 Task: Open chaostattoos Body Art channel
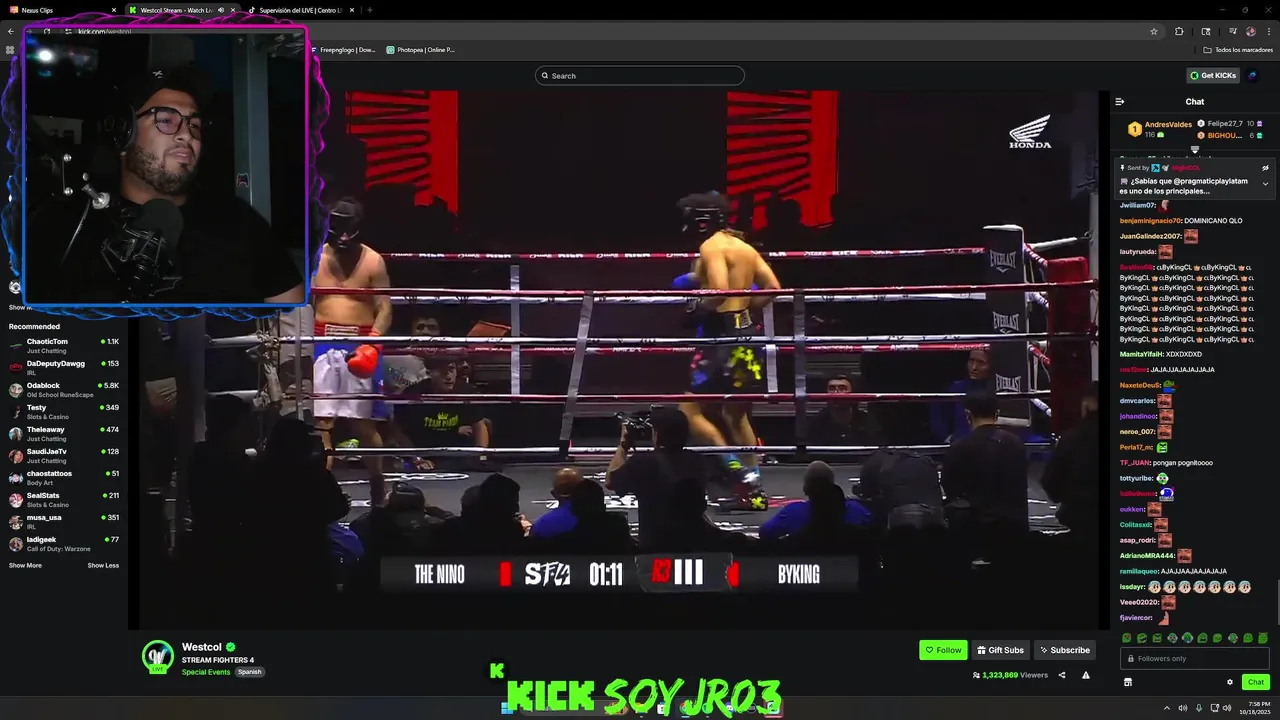click(64, 478)
